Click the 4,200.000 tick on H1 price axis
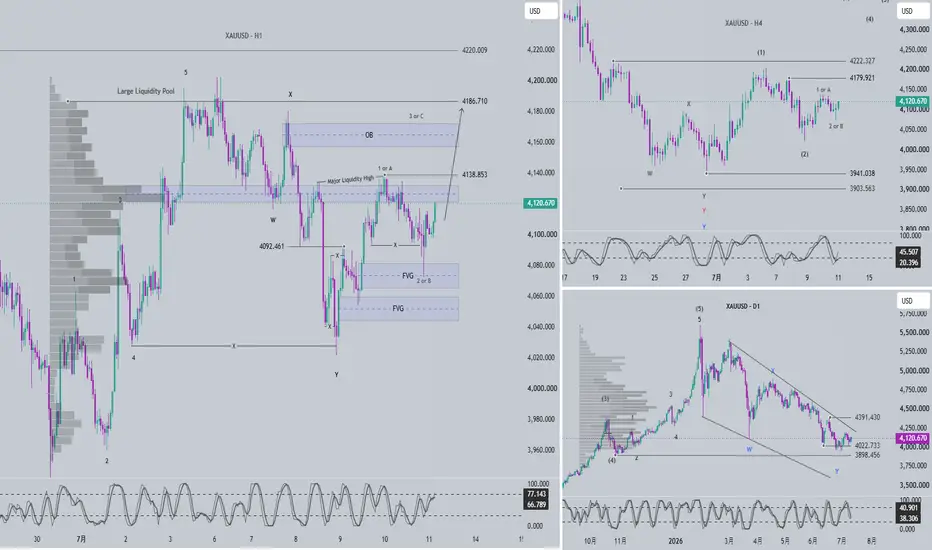The image size is (932, 550). [x=542, y=80]
